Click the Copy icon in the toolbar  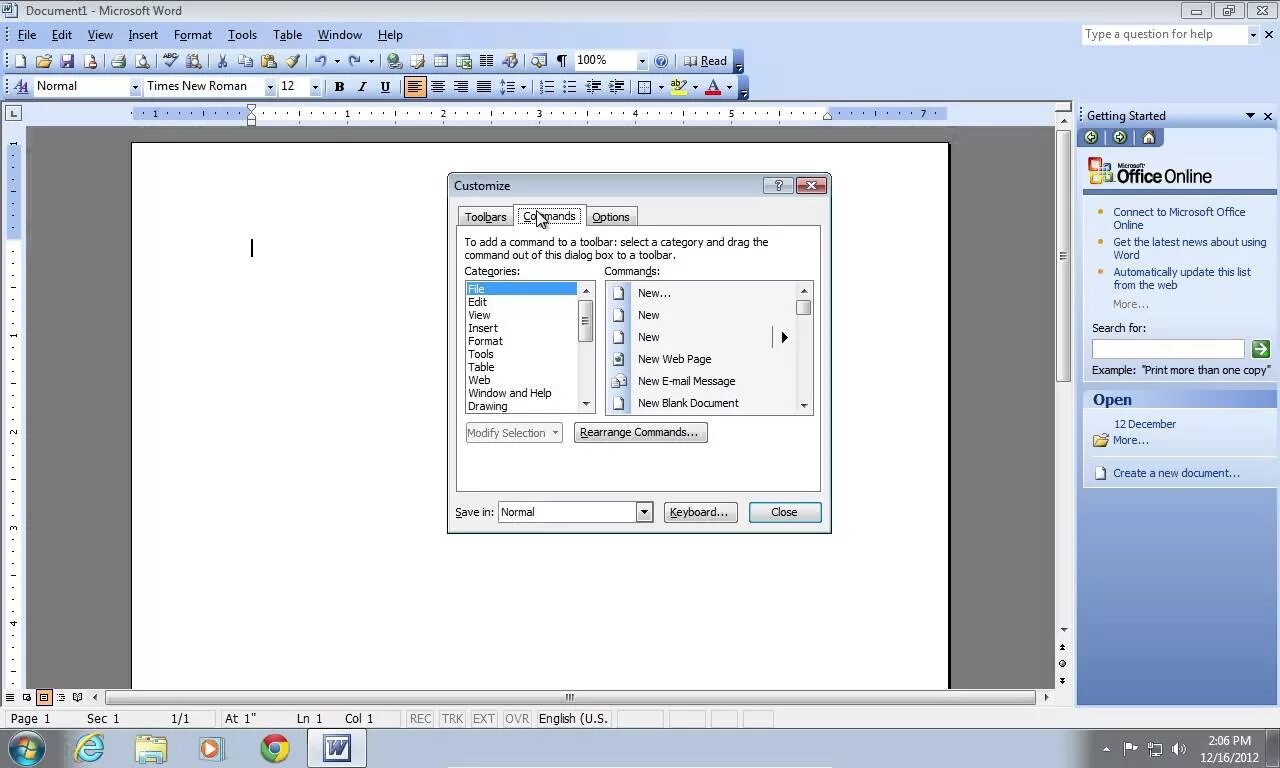point(245,61)
